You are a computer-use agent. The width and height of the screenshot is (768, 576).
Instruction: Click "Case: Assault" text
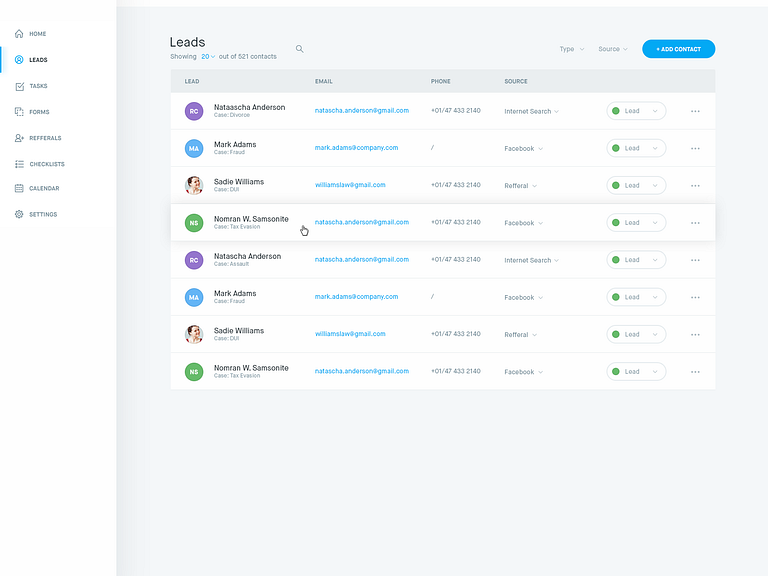[x=231, y=264]
